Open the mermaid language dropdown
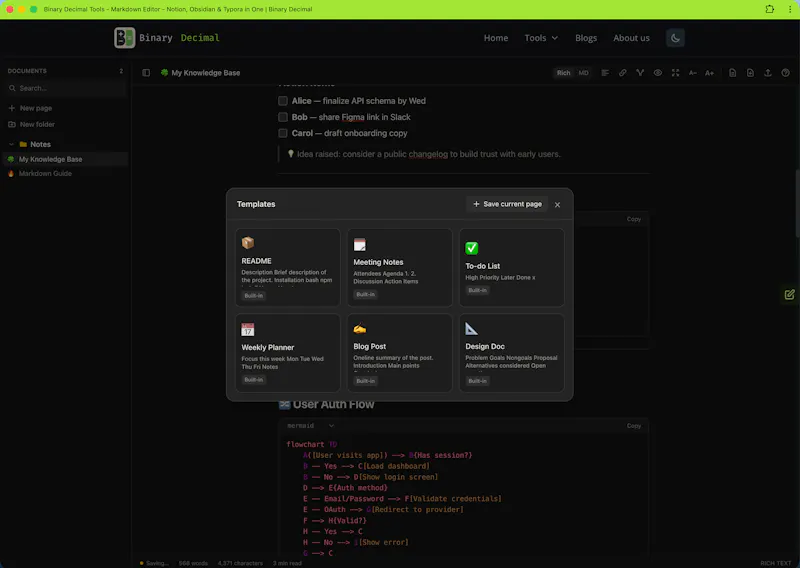The height and width of the screenshot is (568, 800). point(311,426)
